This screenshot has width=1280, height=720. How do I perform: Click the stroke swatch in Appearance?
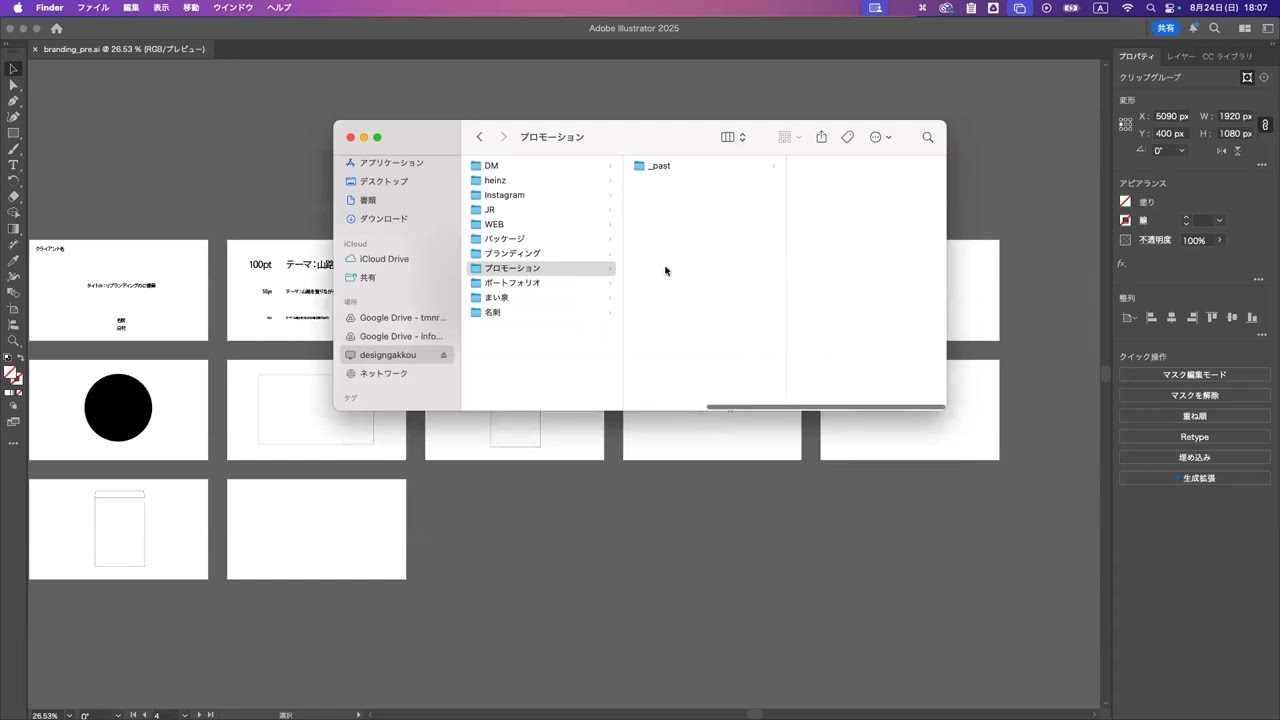[x=1125, y=221]
